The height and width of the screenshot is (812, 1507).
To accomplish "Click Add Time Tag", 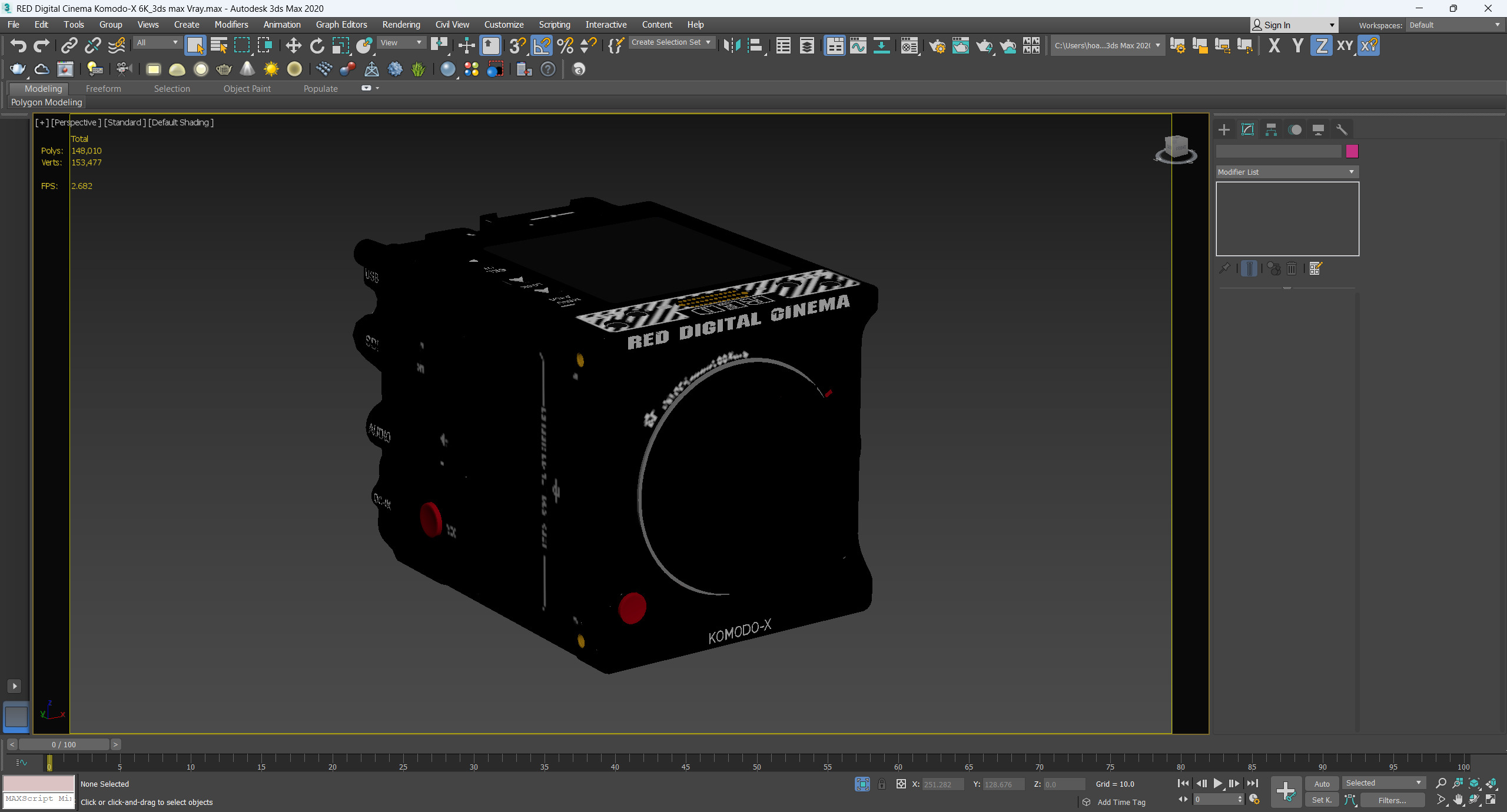I will pos(1121,802).
